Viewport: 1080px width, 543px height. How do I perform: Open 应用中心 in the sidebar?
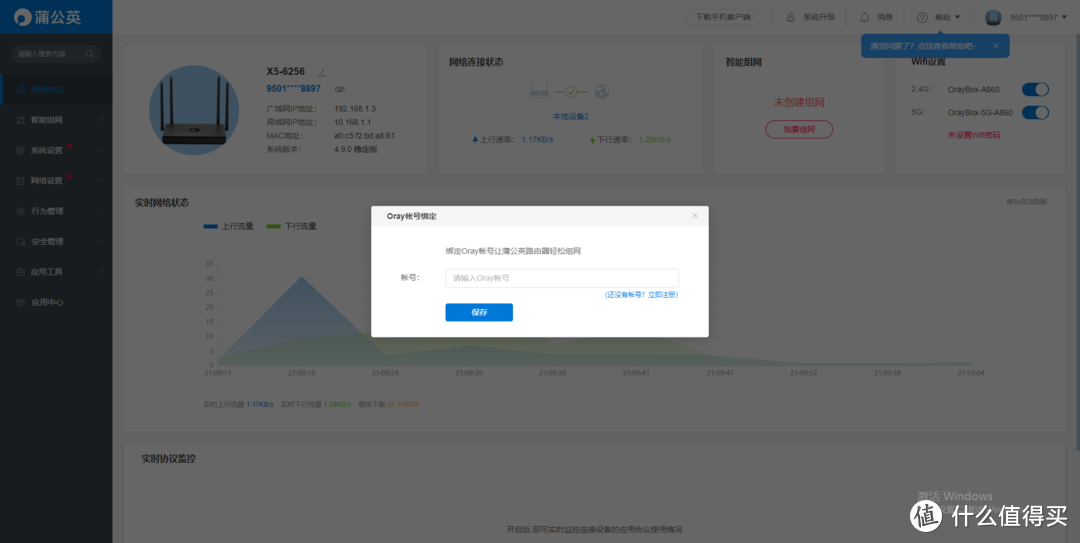pos(56,303)
